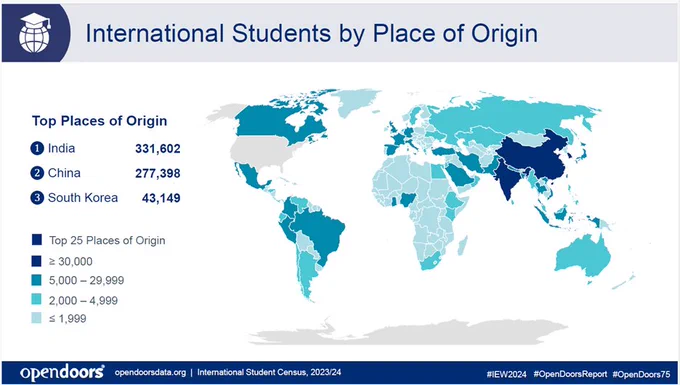Click the value 277,398

click(x=157, y=173)
